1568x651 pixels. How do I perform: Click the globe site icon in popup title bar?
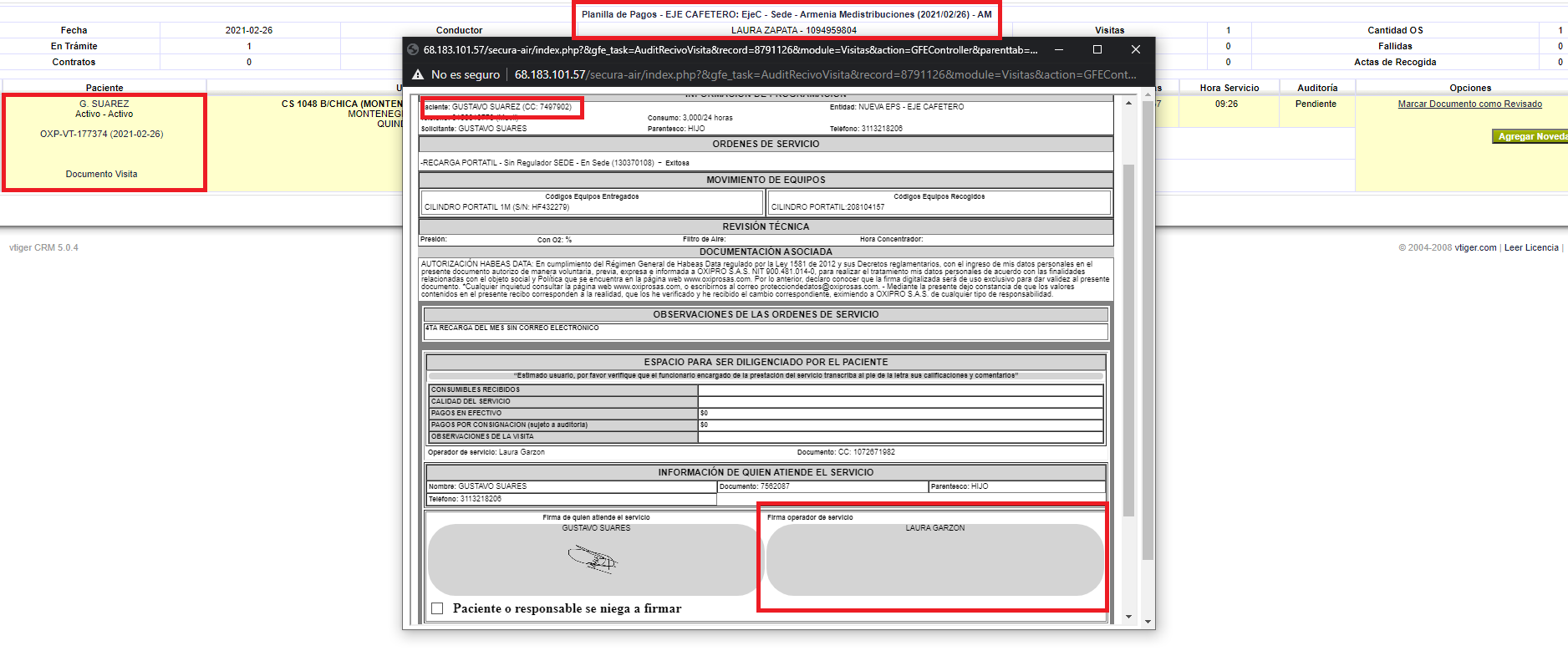pos(413,49)
